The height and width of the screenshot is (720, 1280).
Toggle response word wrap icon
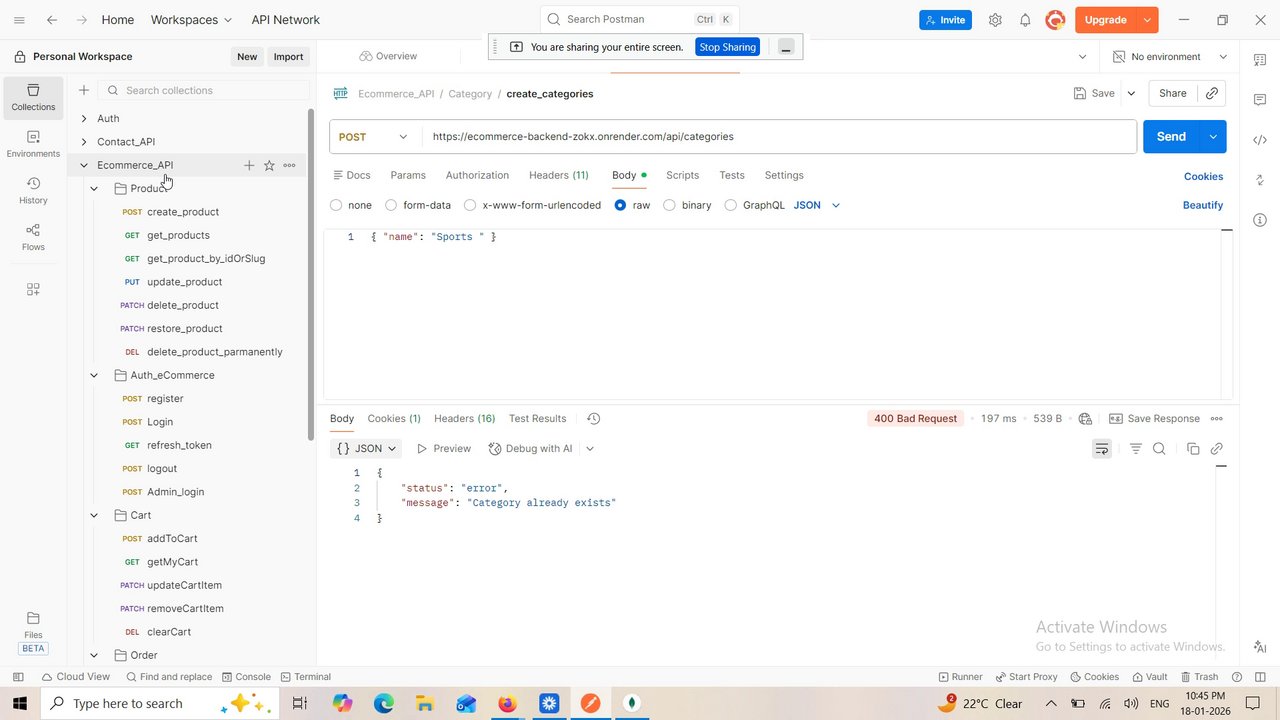click(x=1101, y=449)
